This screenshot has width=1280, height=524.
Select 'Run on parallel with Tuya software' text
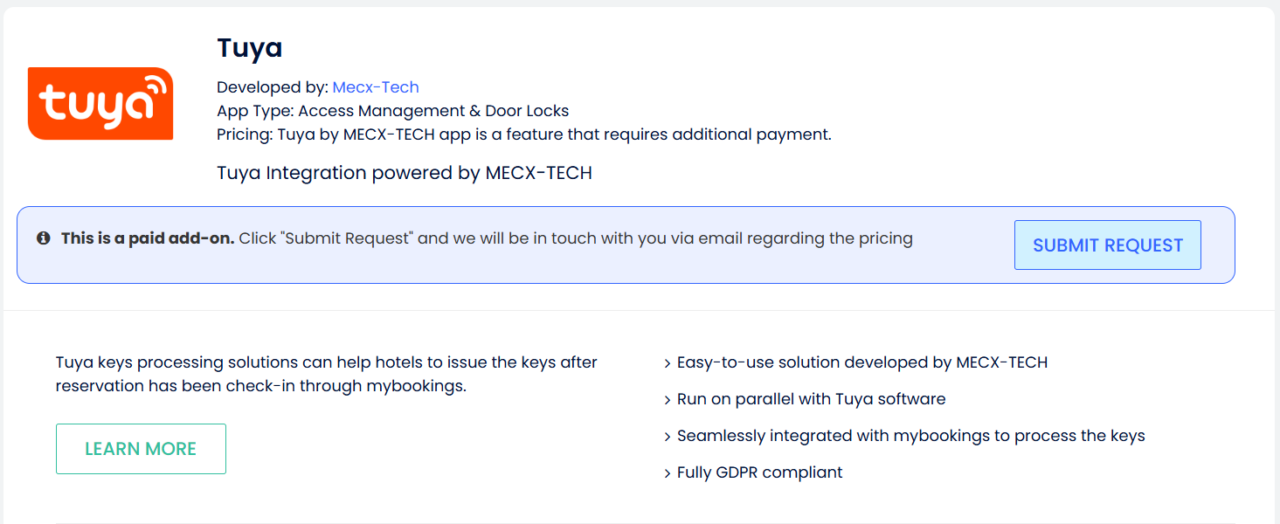pyautogui.click(x=811, y=399)
